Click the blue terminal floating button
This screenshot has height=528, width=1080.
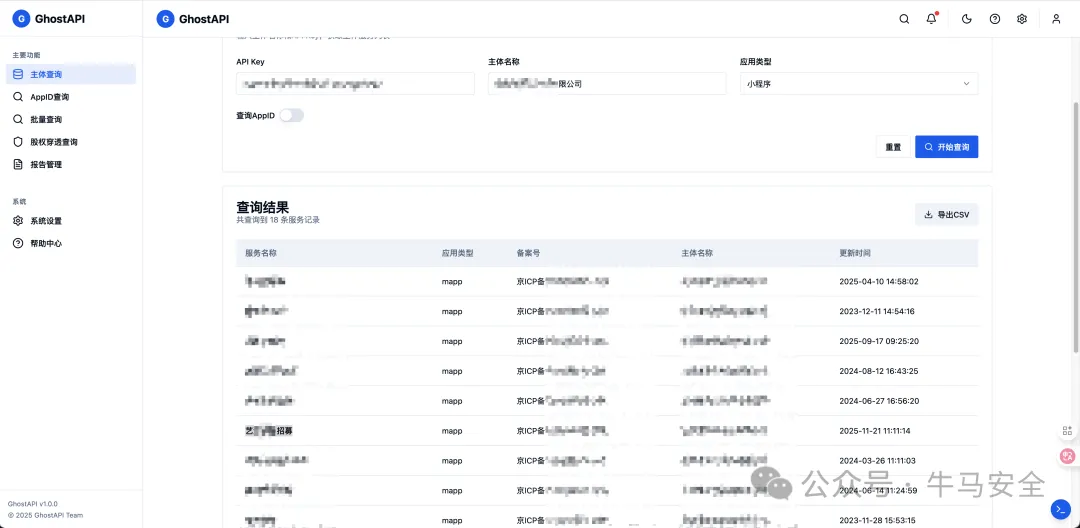coord(1061,509)
